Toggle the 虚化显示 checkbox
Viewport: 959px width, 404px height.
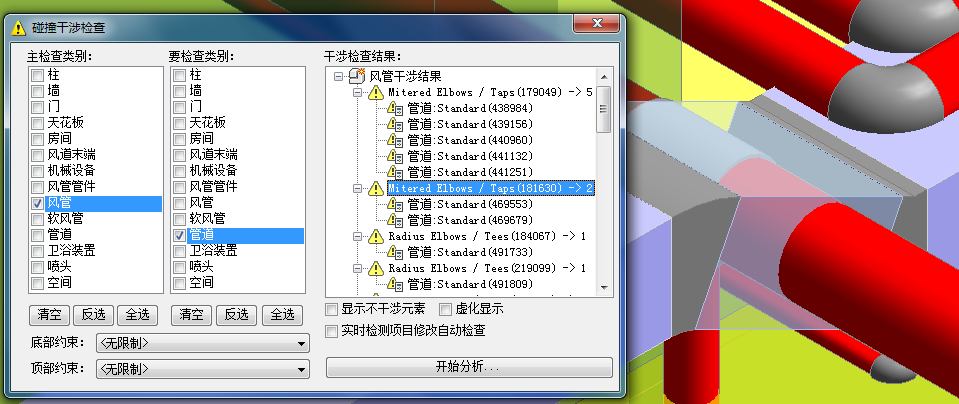[446, 309]
